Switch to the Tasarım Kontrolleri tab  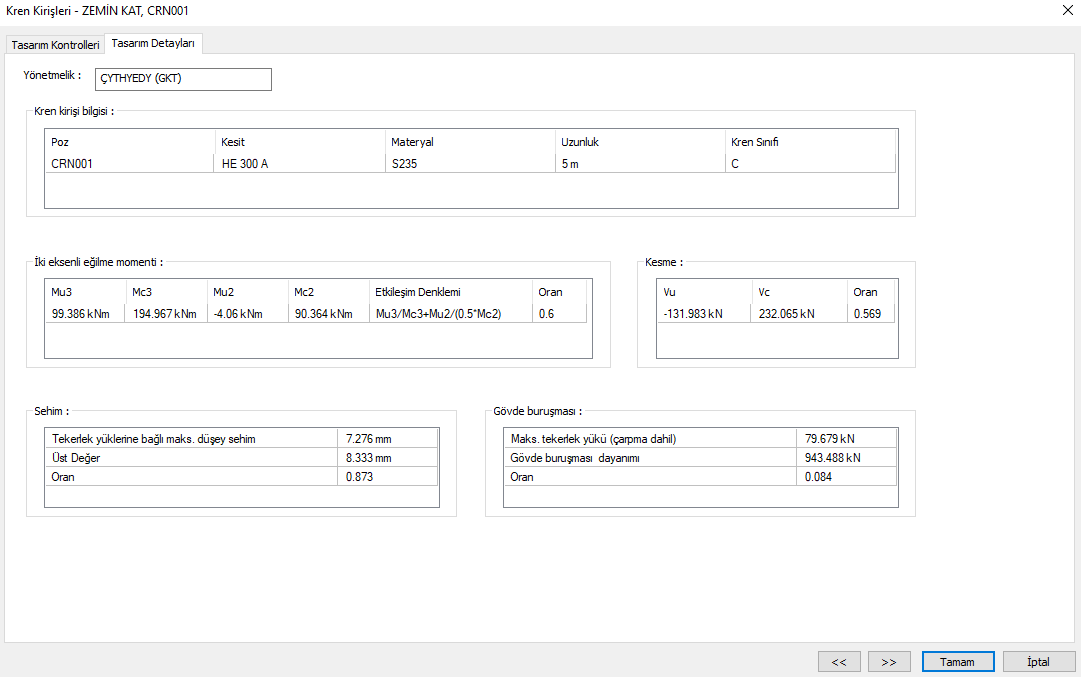pyautogui.click(x=54, y=44)
